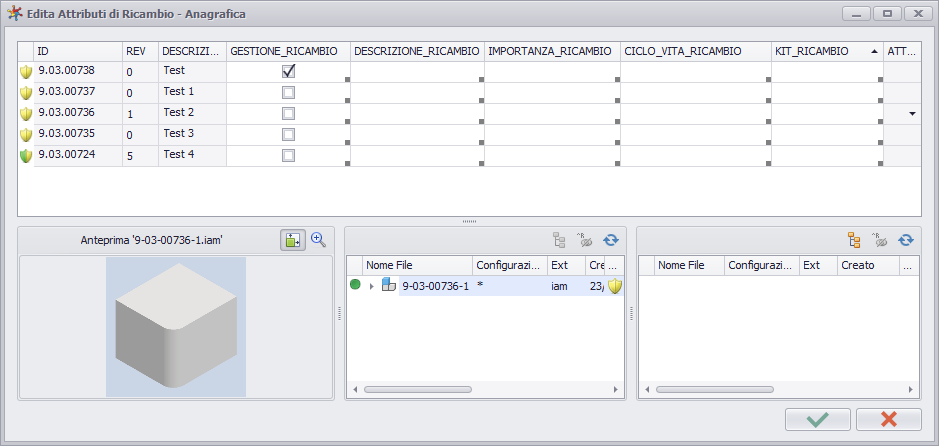Click CICLO_VITA_RICAMBIO cell for row Test 3

click(x=696, y=135)
